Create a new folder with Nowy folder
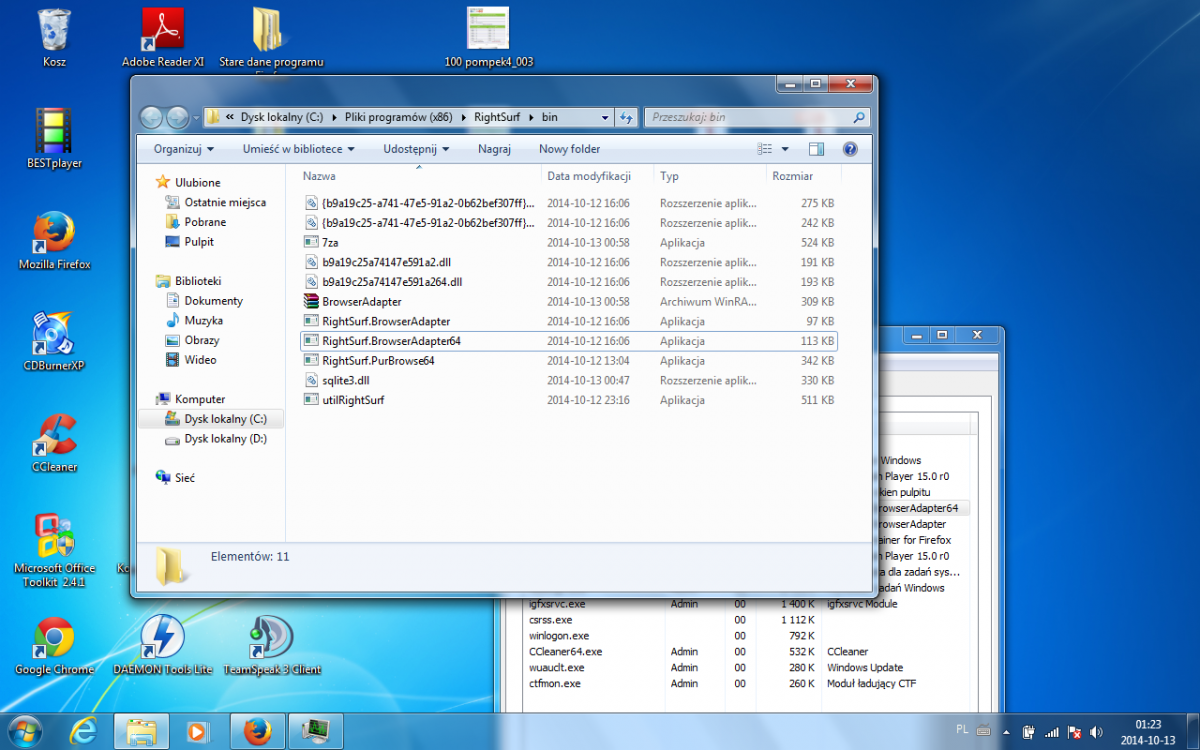The width and height of the screenshot is (1200, 750). [569, 149]
